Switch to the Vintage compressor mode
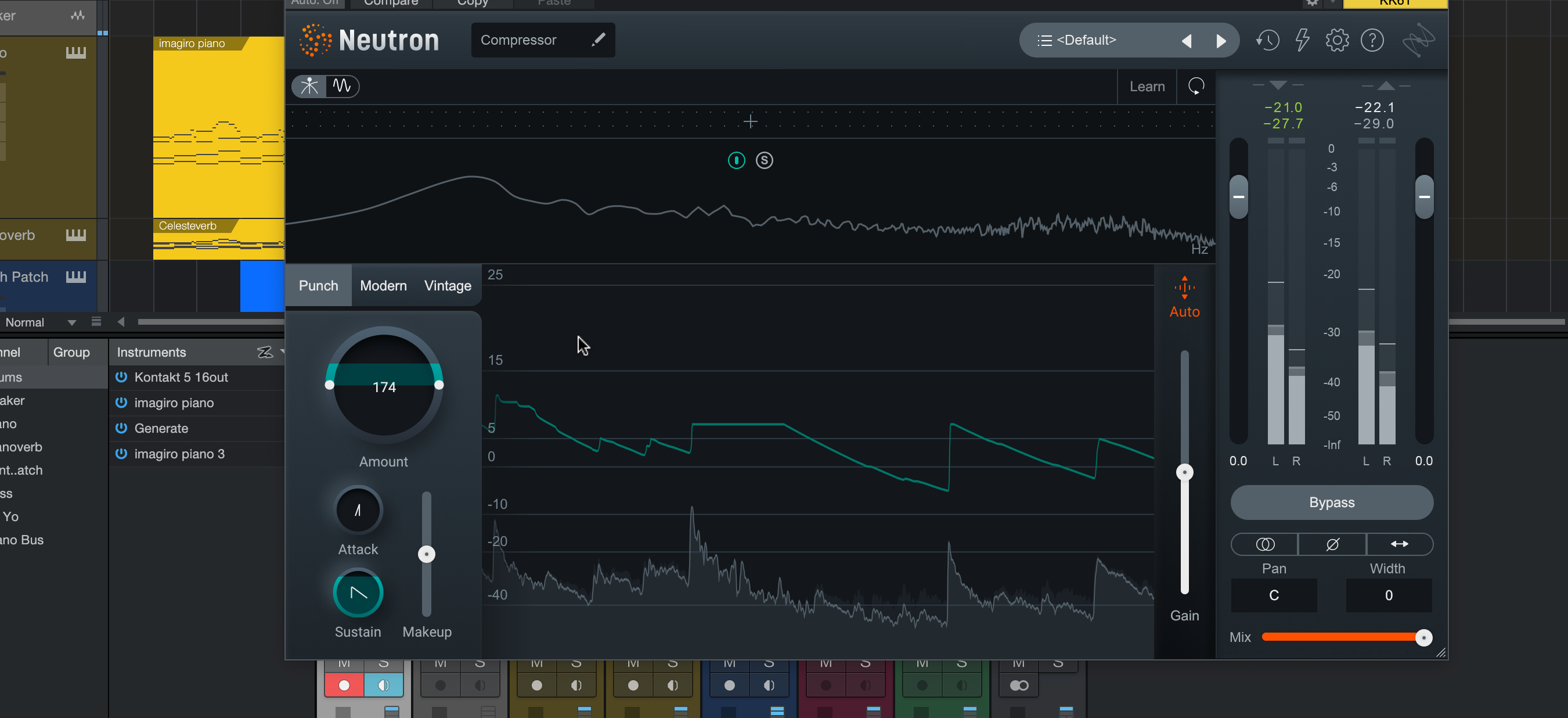The image size is (1568, 718). (448, 286)
